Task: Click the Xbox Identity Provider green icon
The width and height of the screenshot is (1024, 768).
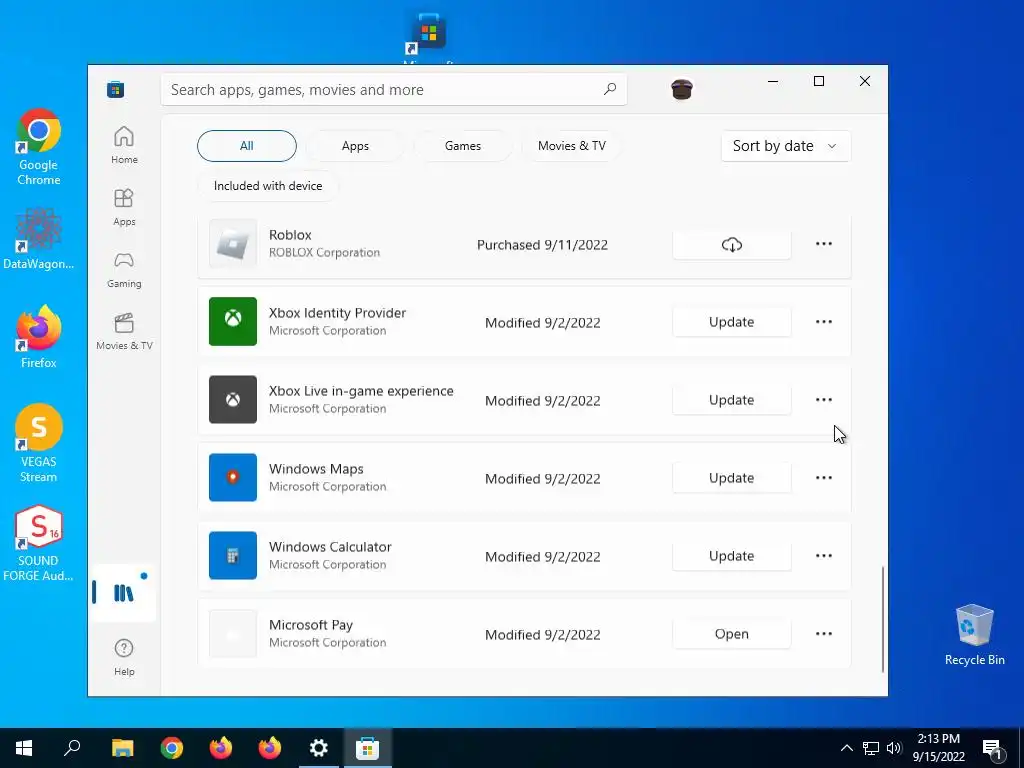Action: click(x=232, y=321)
